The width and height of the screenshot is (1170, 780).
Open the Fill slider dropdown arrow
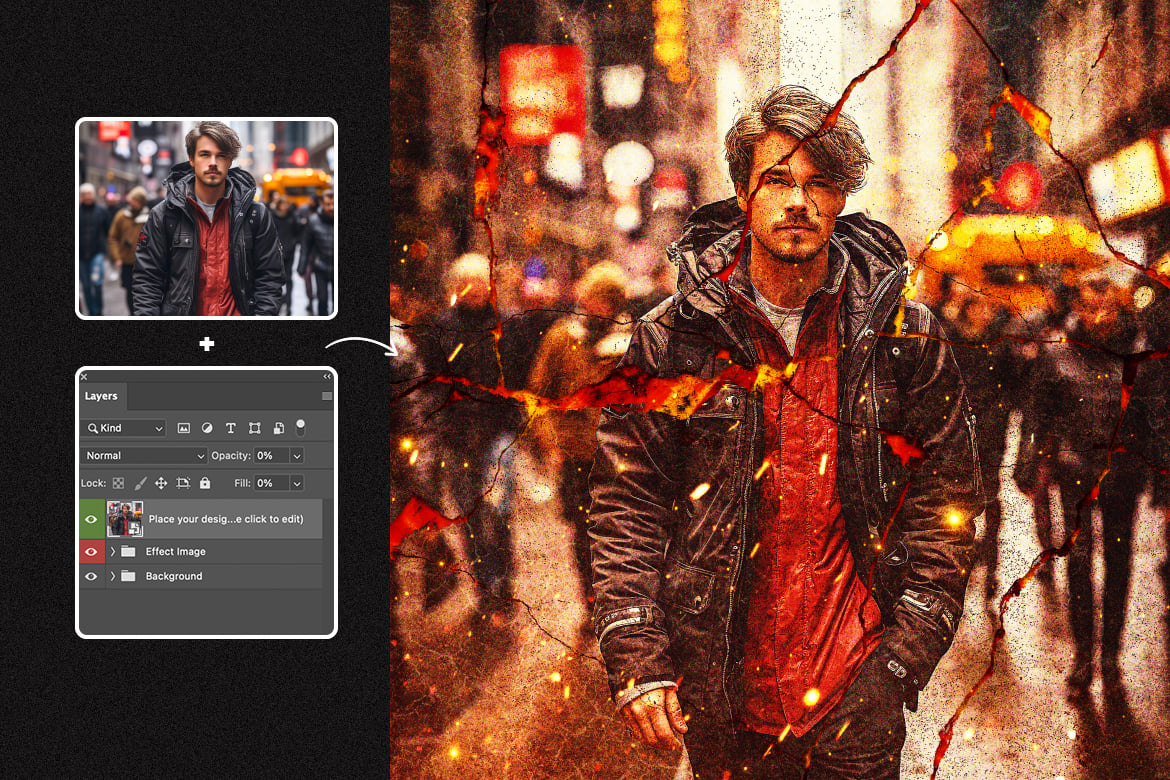(297, 484)
